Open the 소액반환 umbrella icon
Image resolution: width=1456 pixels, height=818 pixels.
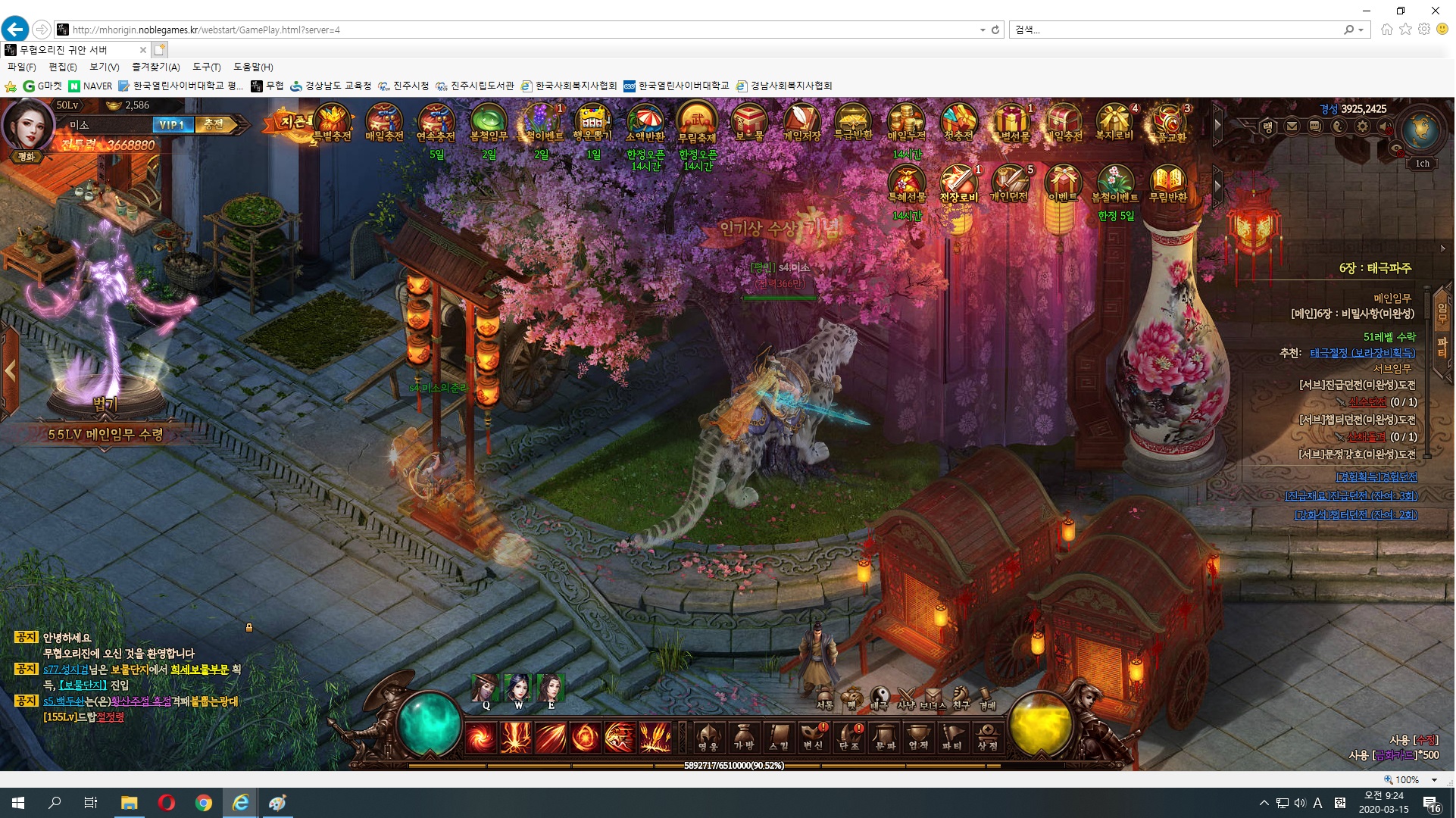[x=645, y=123]
